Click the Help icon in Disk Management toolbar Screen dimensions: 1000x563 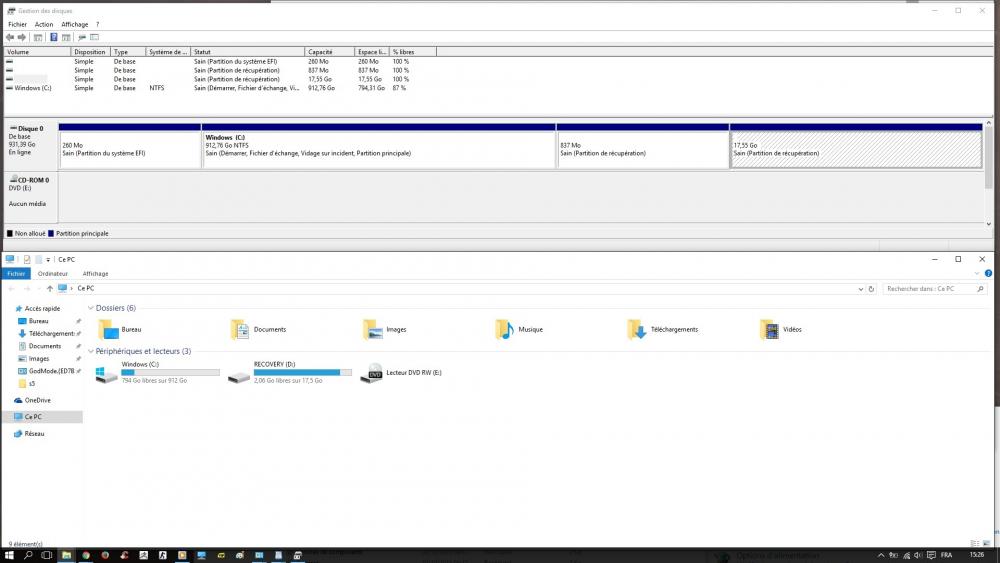[53, 37]
